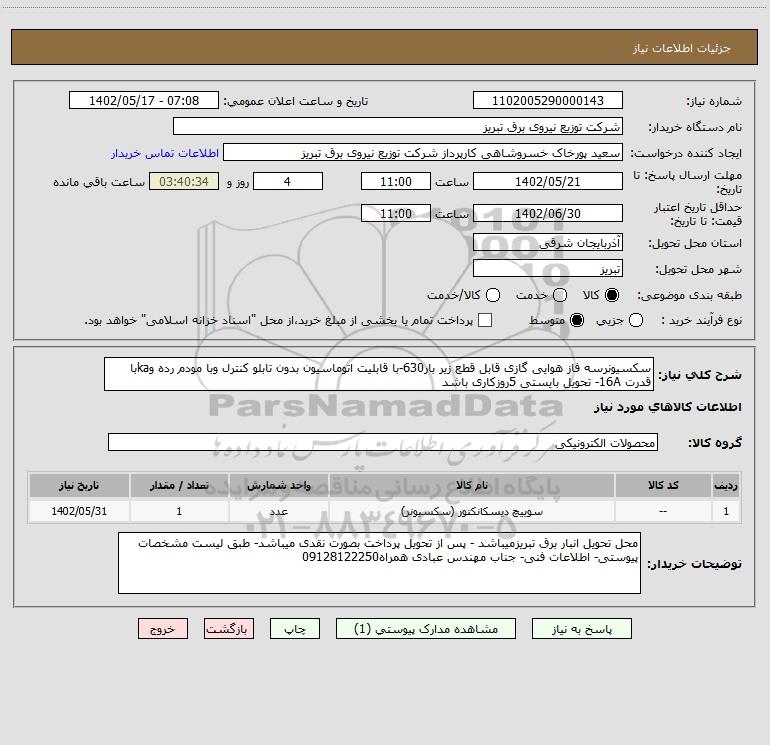Click the province field آذربایجان شرقی
The image size is (770, 745).
click(x=548, y=242)
